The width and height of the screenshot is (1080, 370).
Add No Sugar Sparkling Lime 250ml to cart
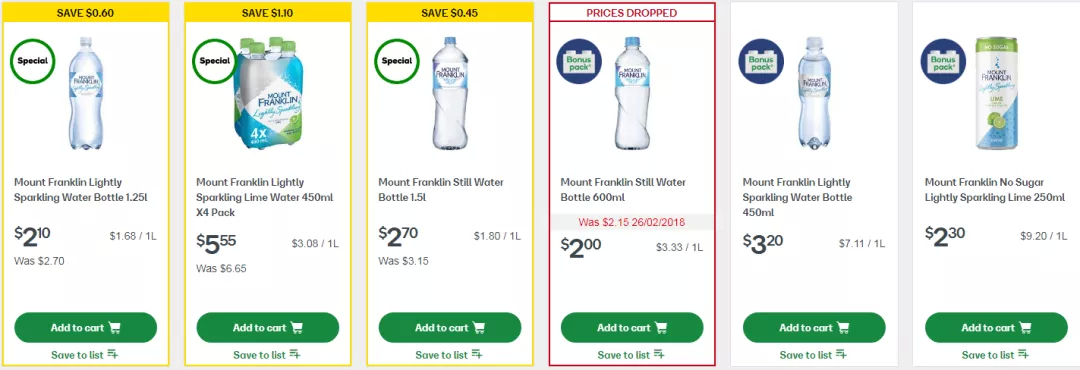click(x=997, y=327)
